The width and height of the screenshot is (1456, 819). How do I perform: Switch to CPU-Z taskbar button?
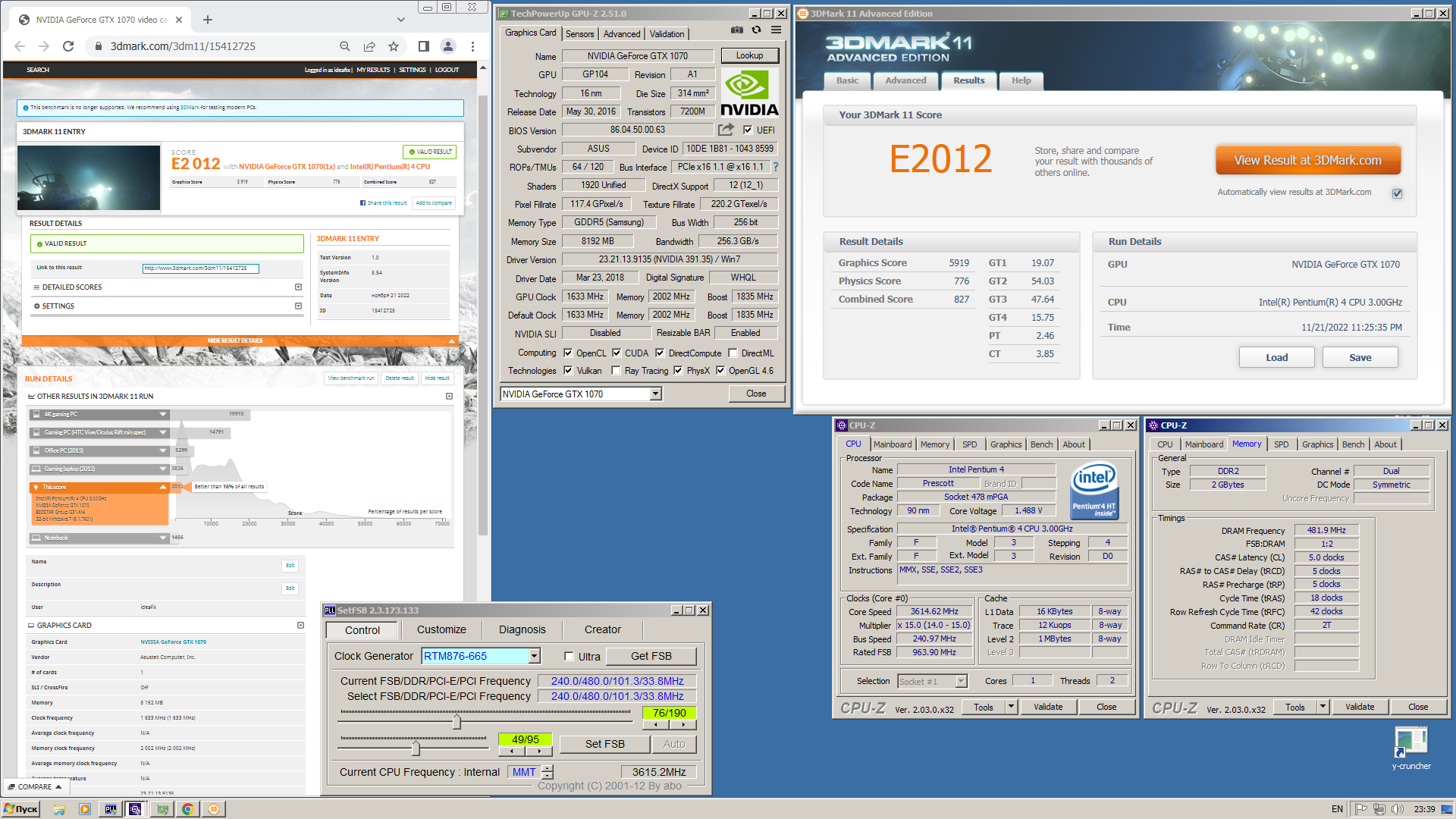[136, 809]
